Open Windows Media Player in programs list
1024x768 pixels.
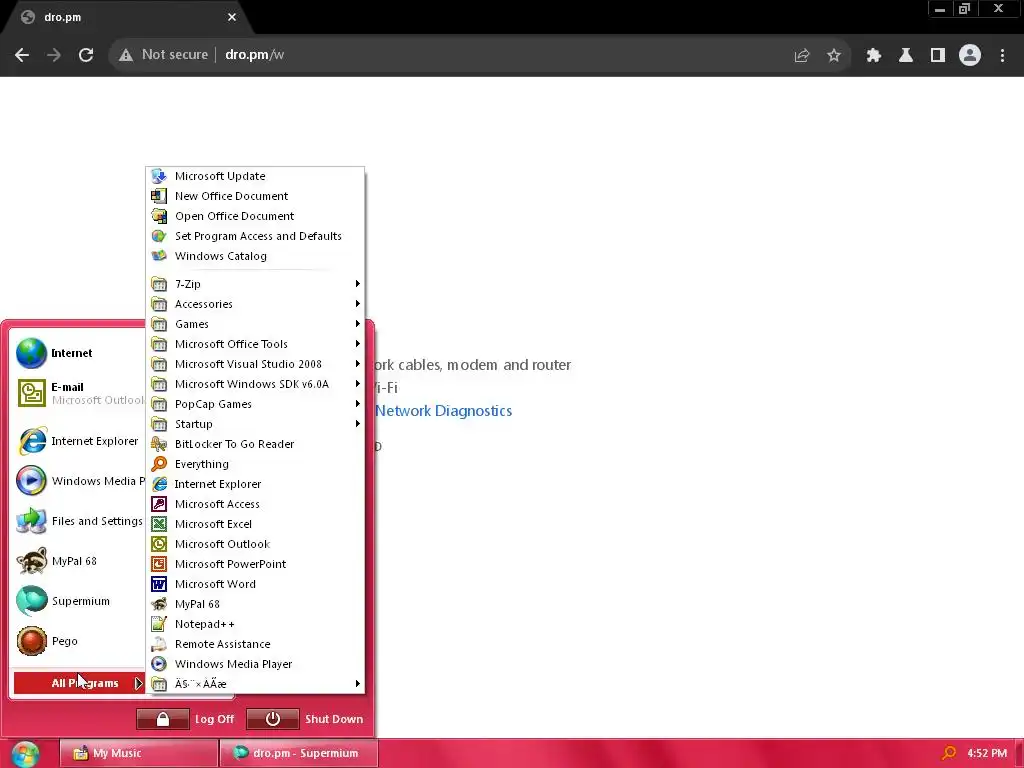pos(255,664)
